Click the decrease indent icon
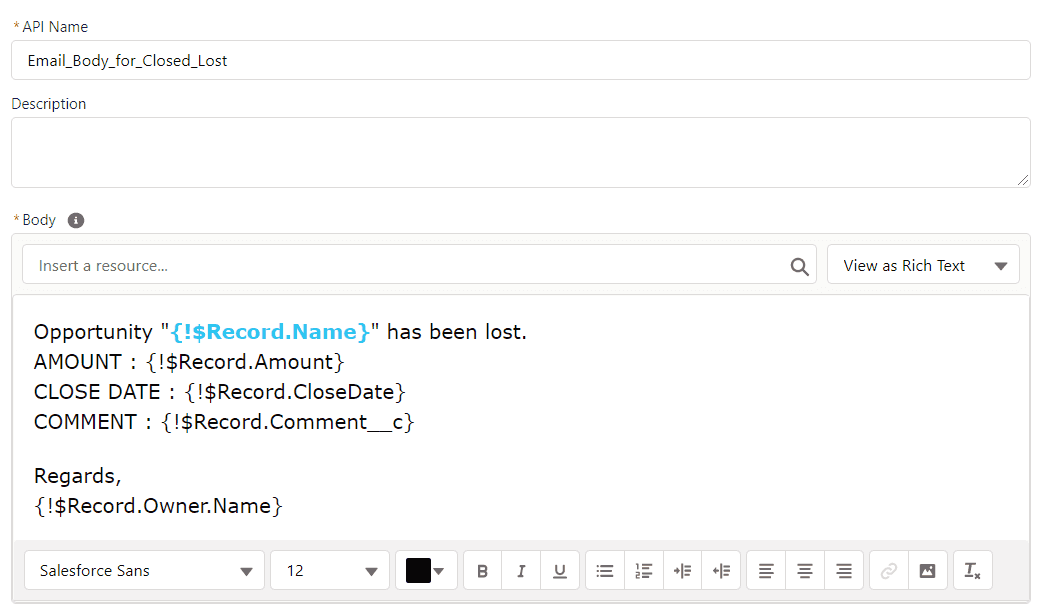This screenshot has width=1037, height=611. coord(722,571)
